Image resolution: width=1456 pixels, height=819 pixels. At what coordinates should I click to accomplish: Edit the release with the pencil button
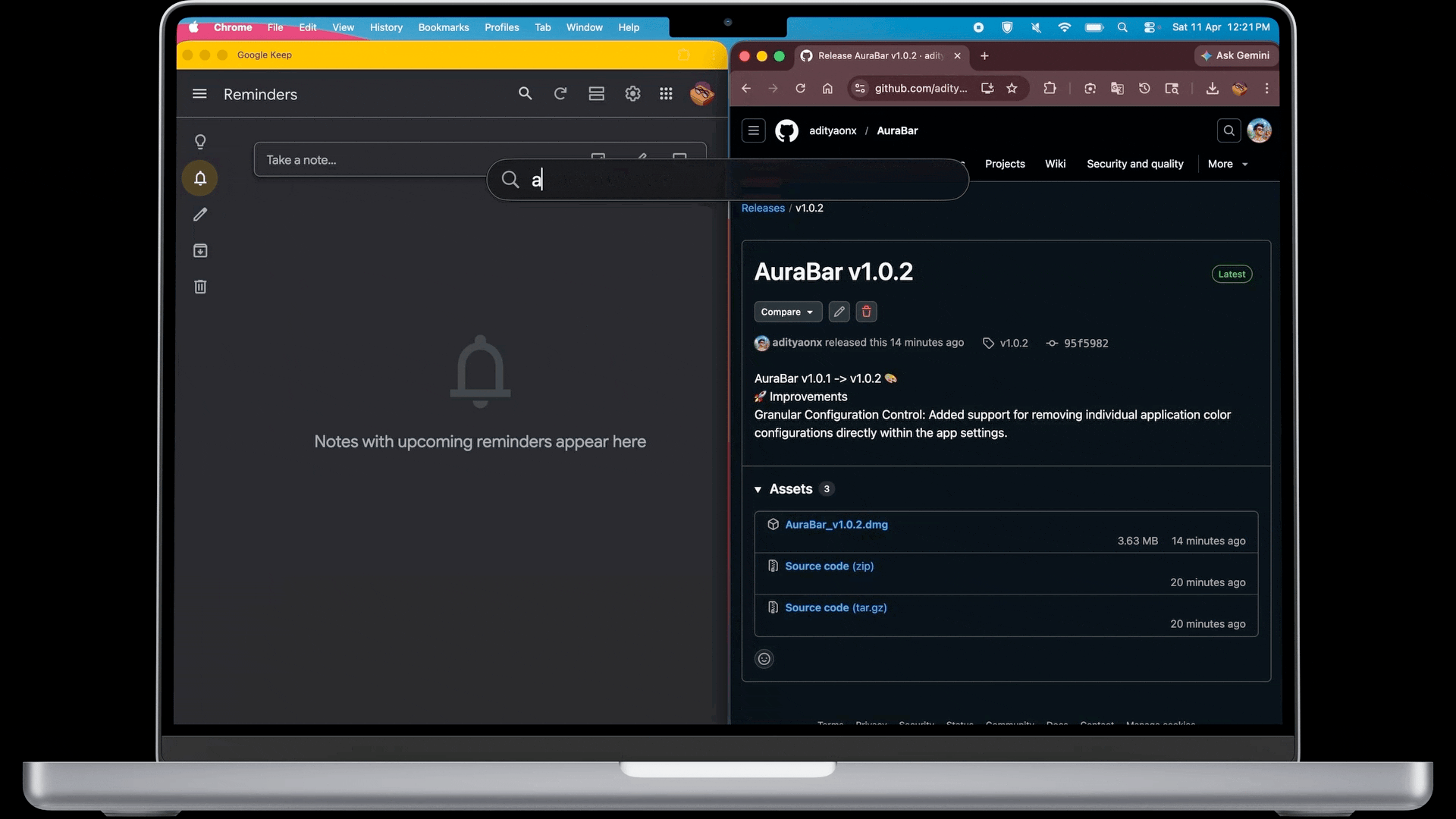coord(839,312)
